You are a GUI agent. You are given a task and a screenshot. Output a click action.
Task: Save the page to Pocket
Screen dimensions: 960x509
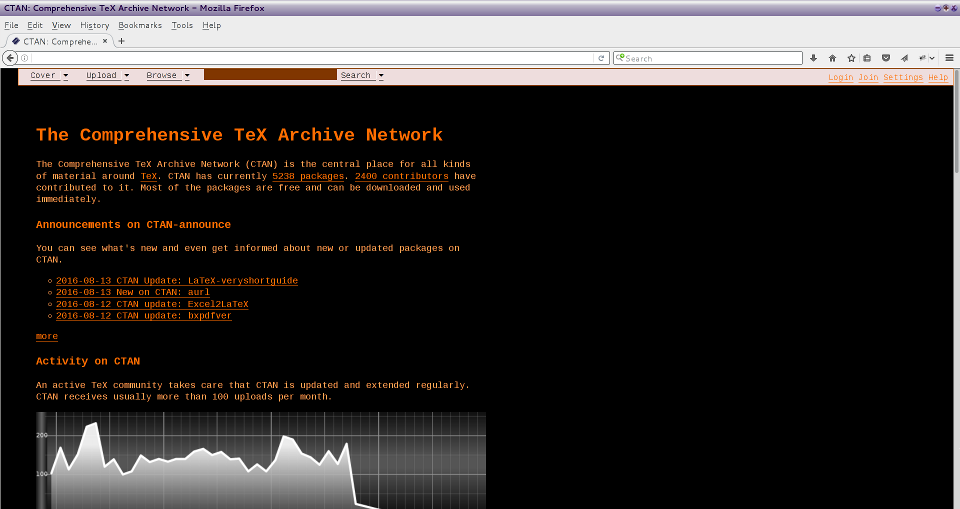point(885,58)
